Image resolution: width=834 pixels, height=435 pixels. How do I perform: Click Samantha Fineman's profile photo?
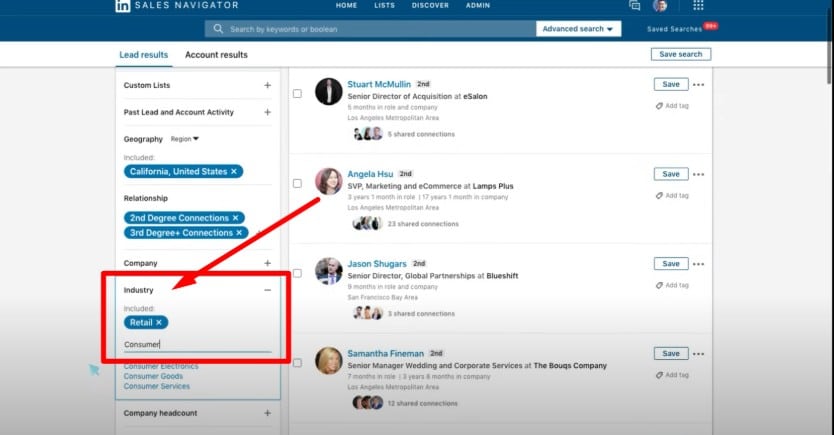[329, 361]
